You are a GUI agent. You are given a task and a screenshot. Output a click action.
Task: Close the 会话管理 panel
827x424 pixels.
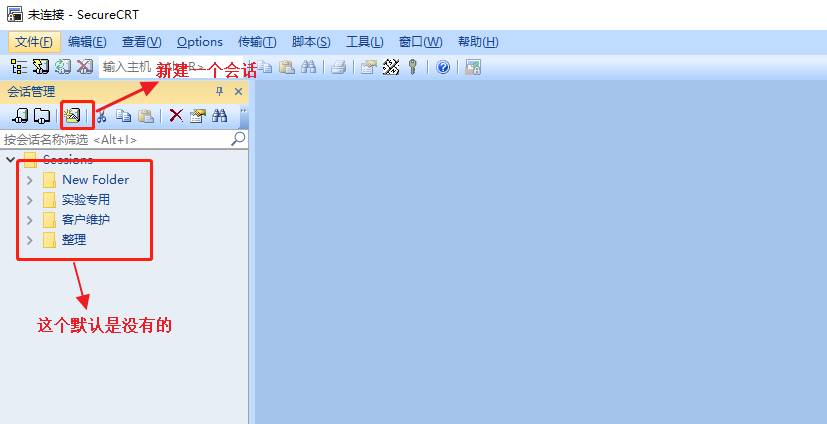tap(238, 91)
